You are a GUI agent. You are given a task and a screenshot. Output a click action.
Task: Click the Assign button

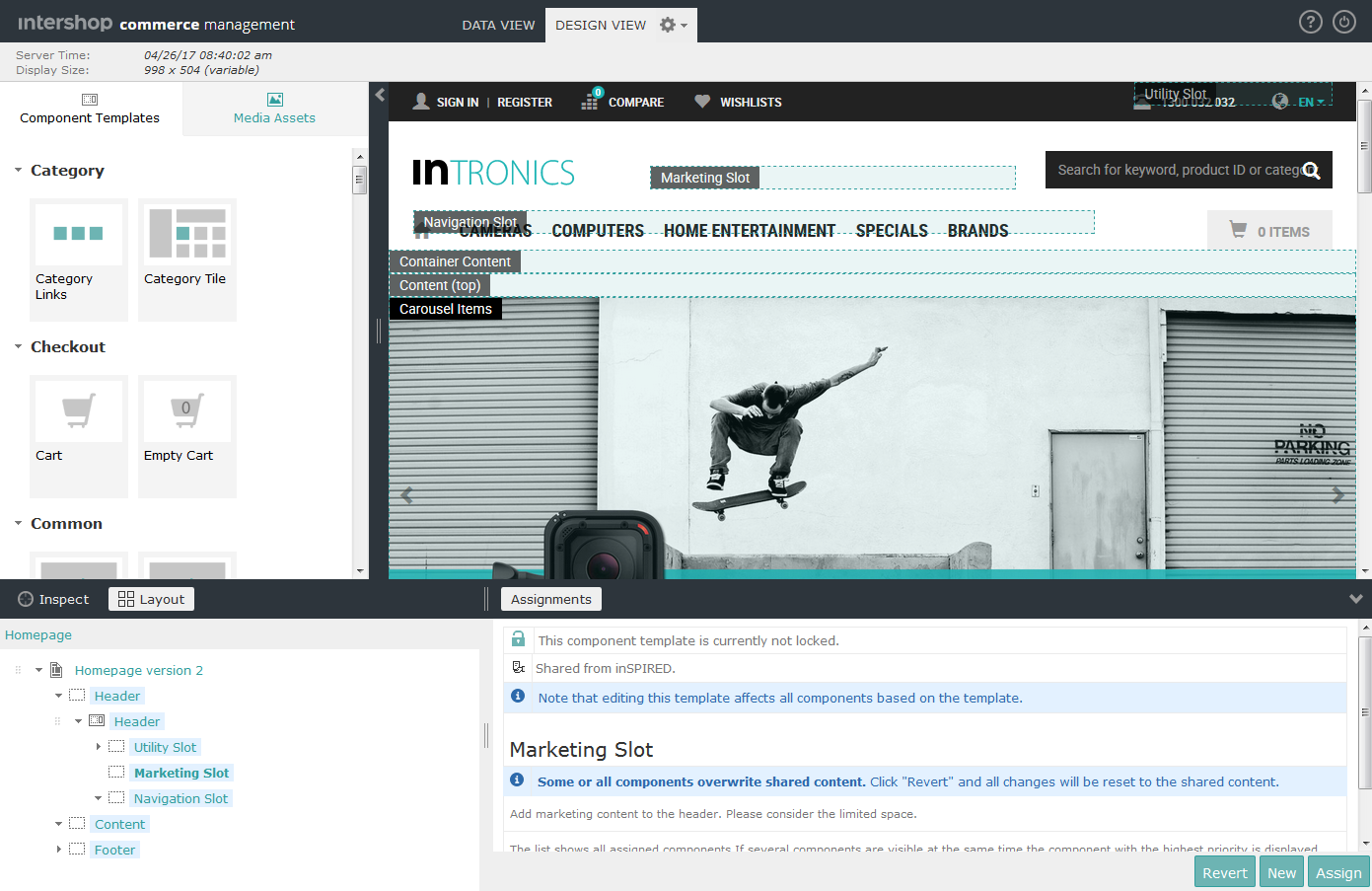click(x=1338, y=872)
